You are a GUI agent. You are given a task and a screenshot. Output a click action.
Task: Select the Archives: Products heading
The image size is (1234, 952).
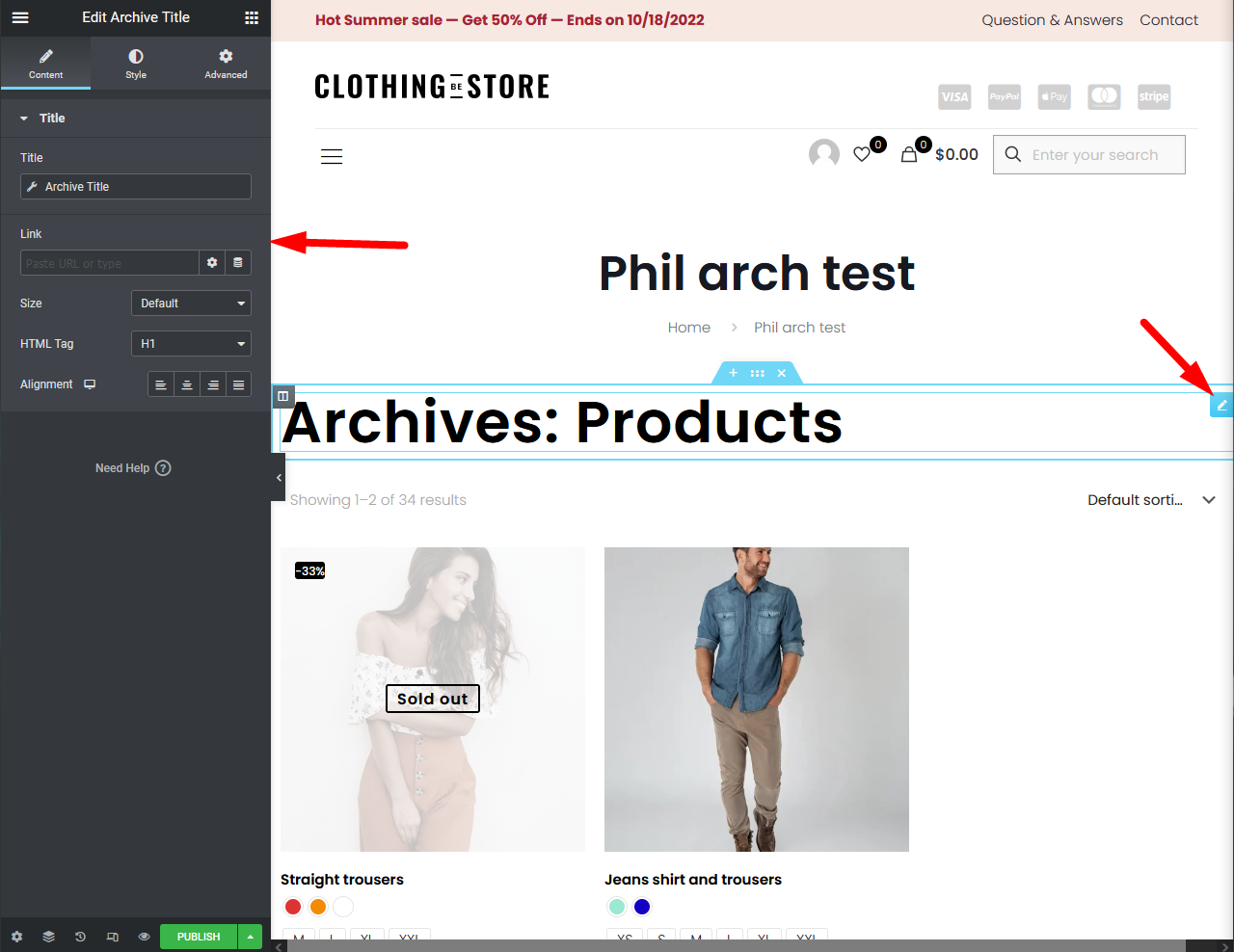562,422
